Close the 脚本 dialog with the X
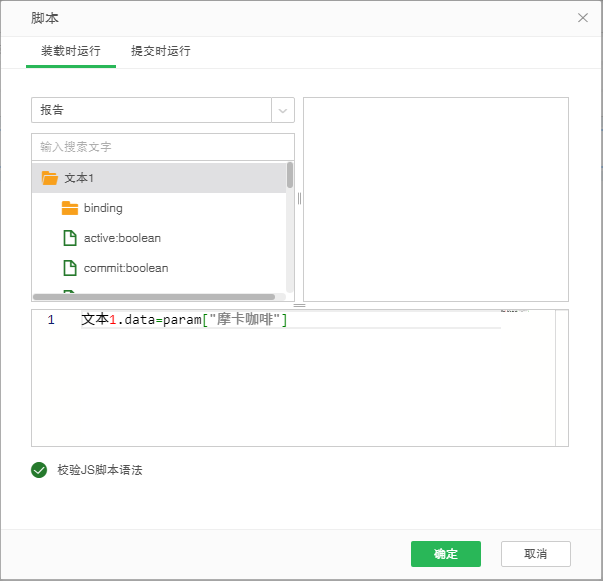This screenshot has width=603, height=581. (x=583, y=18)
